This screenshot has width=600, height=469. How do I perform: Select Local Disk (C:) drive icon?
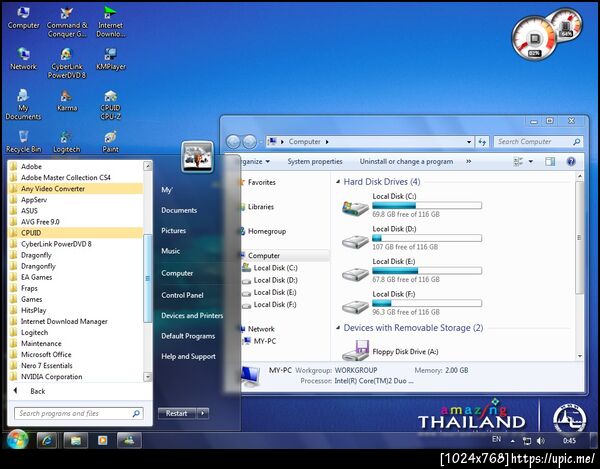tap(355, 207)
